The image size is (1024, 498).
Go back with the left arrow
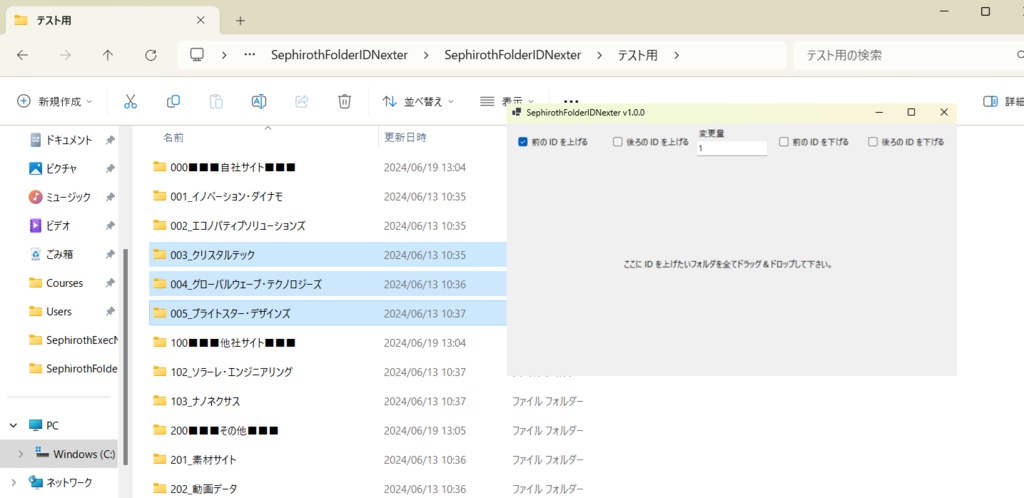(22, 55)
